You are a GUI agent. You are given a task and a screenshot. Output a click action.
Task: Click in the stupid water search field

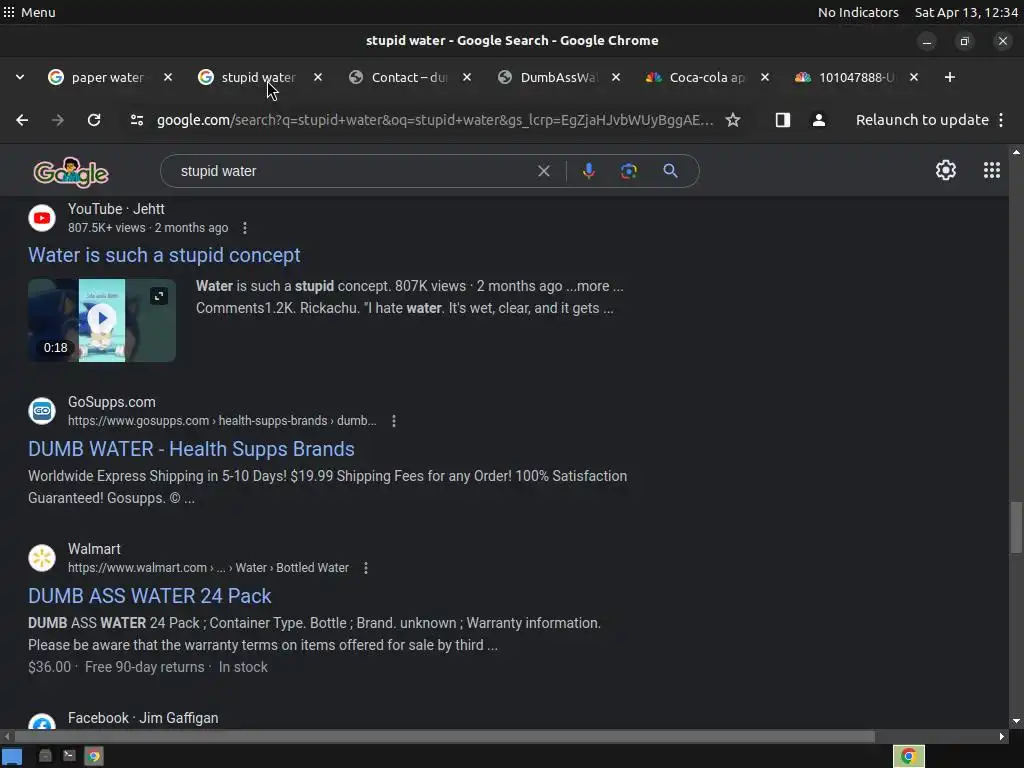[x=353, y=171]
